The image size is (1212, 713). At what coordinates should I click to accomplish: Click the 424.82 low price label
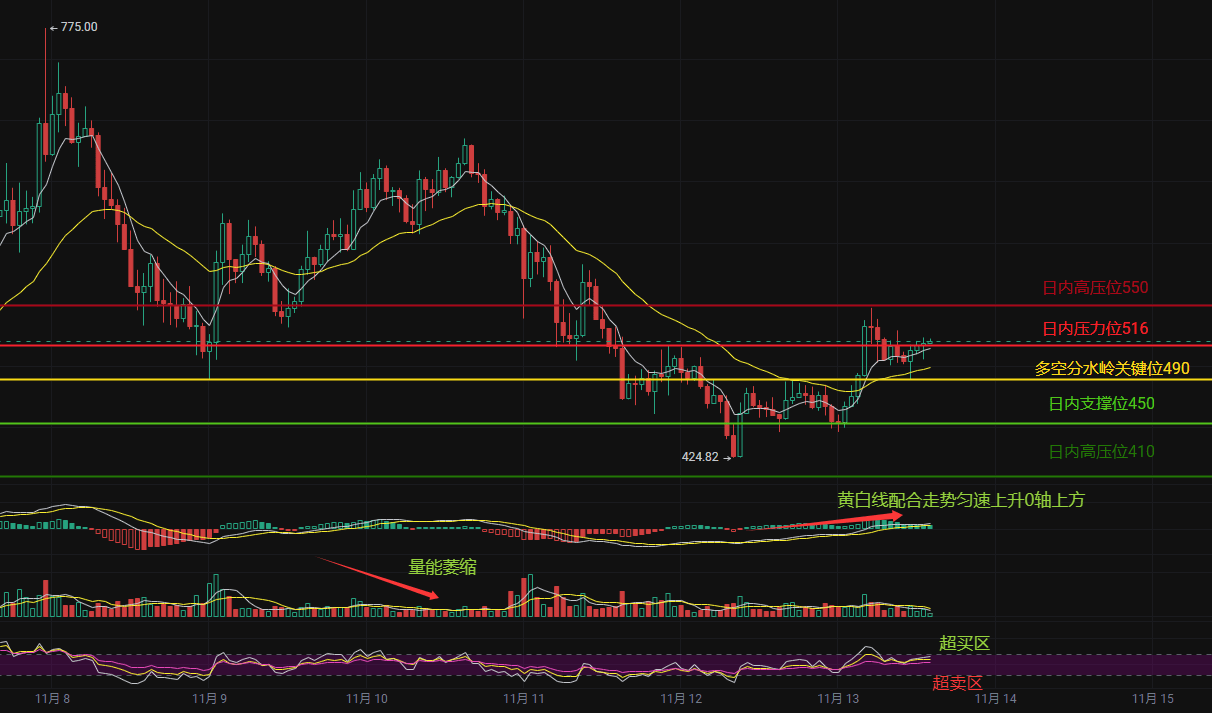click(700, 457)
